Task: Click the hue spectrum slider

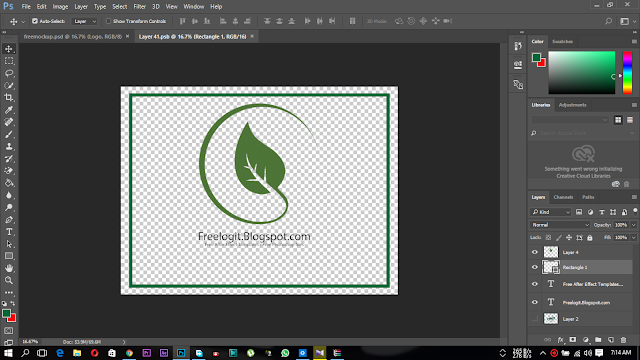Action: (x=627, y=73)
